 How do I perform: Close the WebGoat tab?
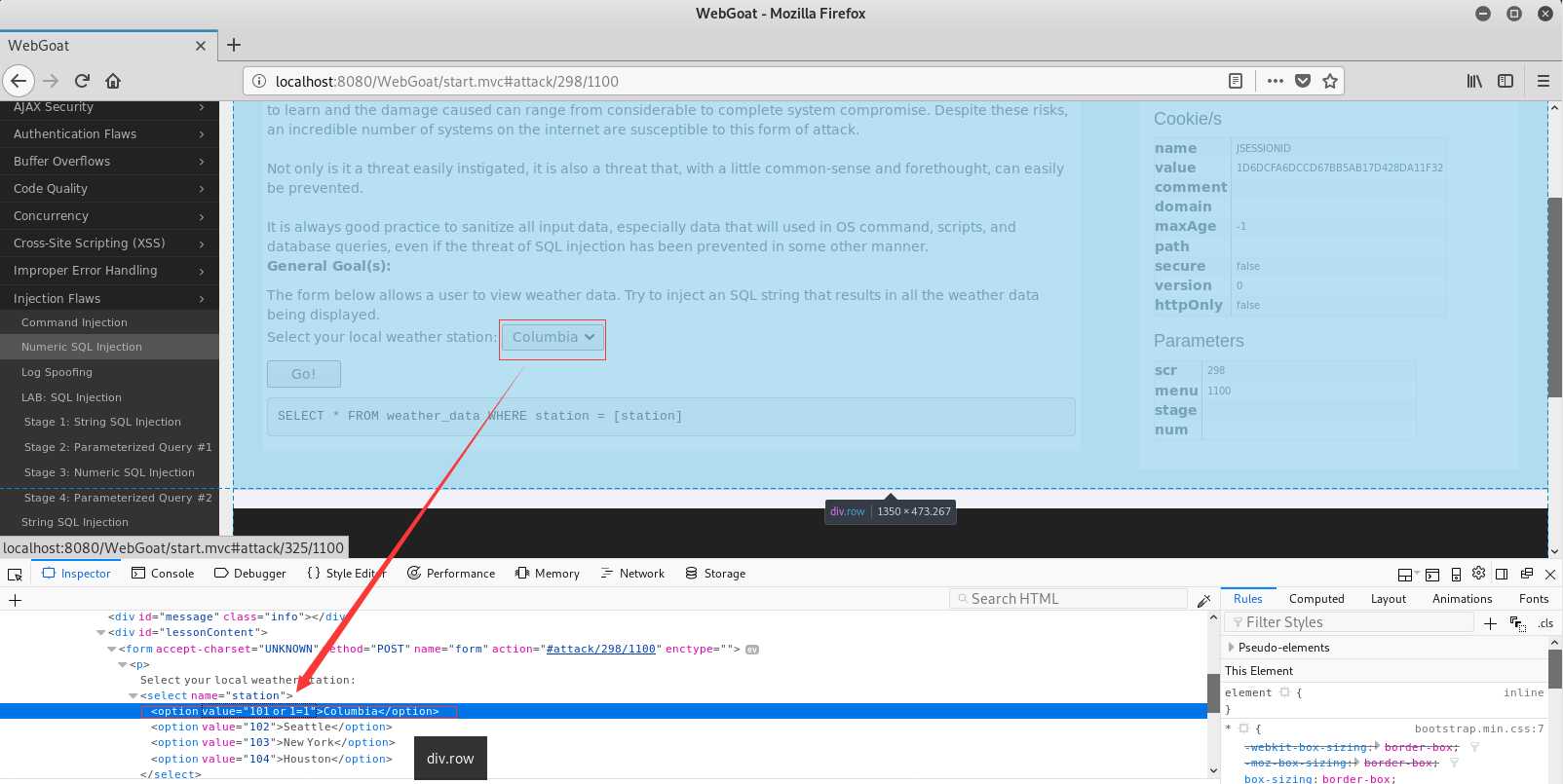201,46
